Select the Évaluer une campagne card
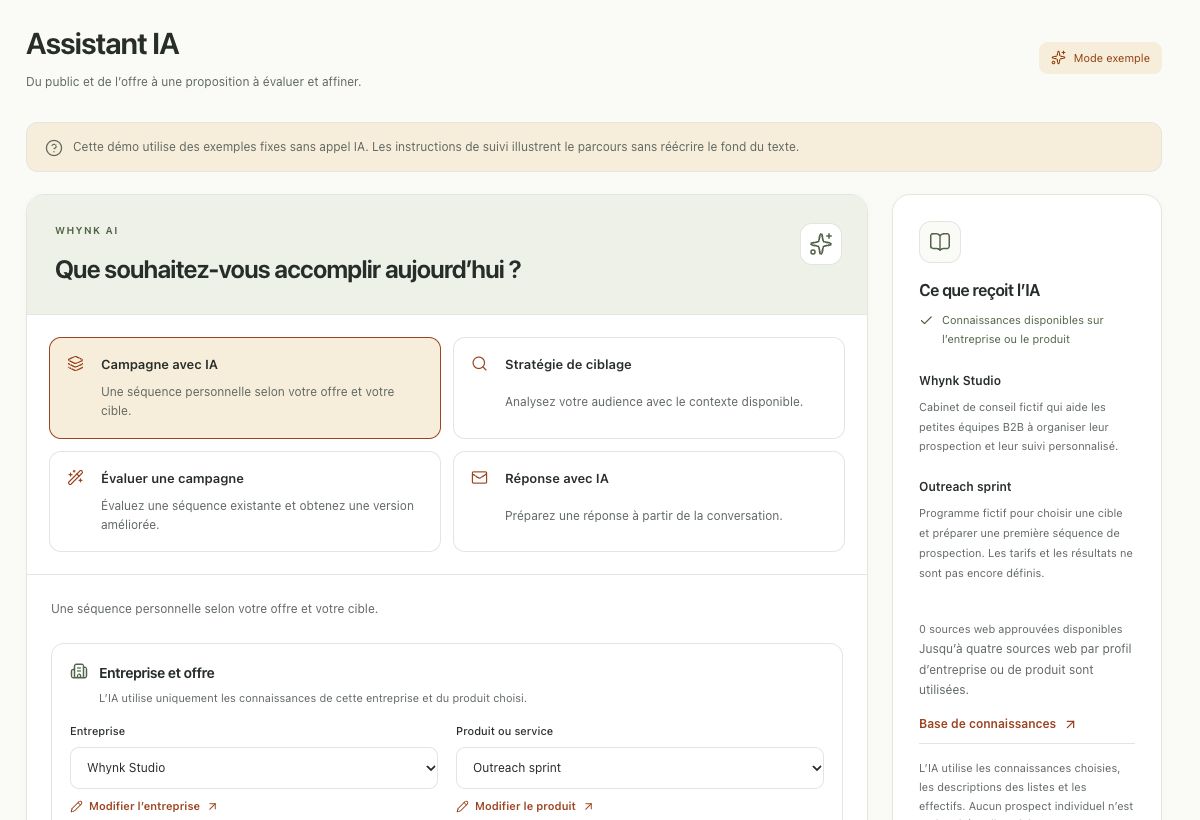Viewport: 1200px width, 820px height. click(245, 501)
